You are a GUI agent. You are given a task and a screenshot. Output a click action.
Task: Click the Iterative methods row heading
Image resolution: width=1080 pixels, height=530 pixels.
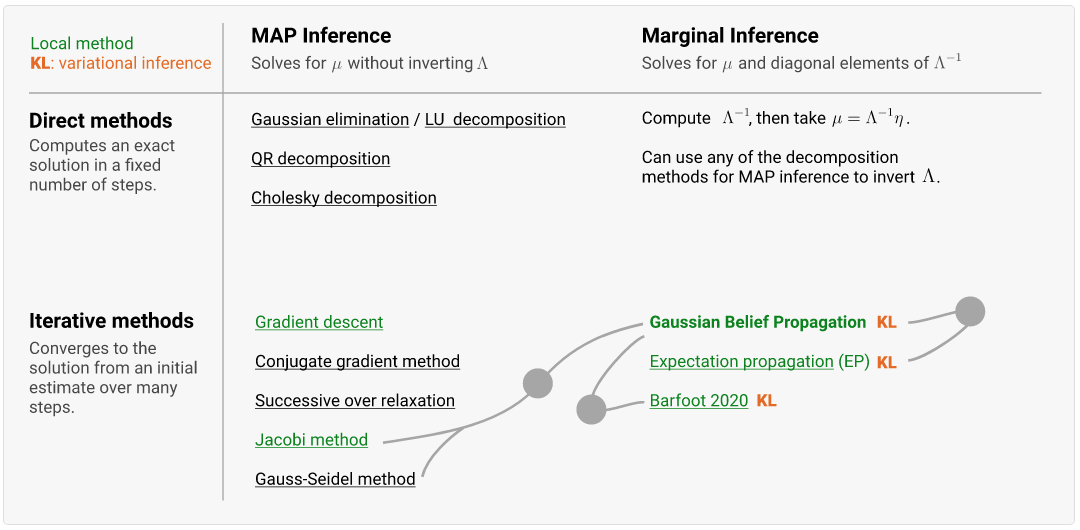click(x=111, y=321)
